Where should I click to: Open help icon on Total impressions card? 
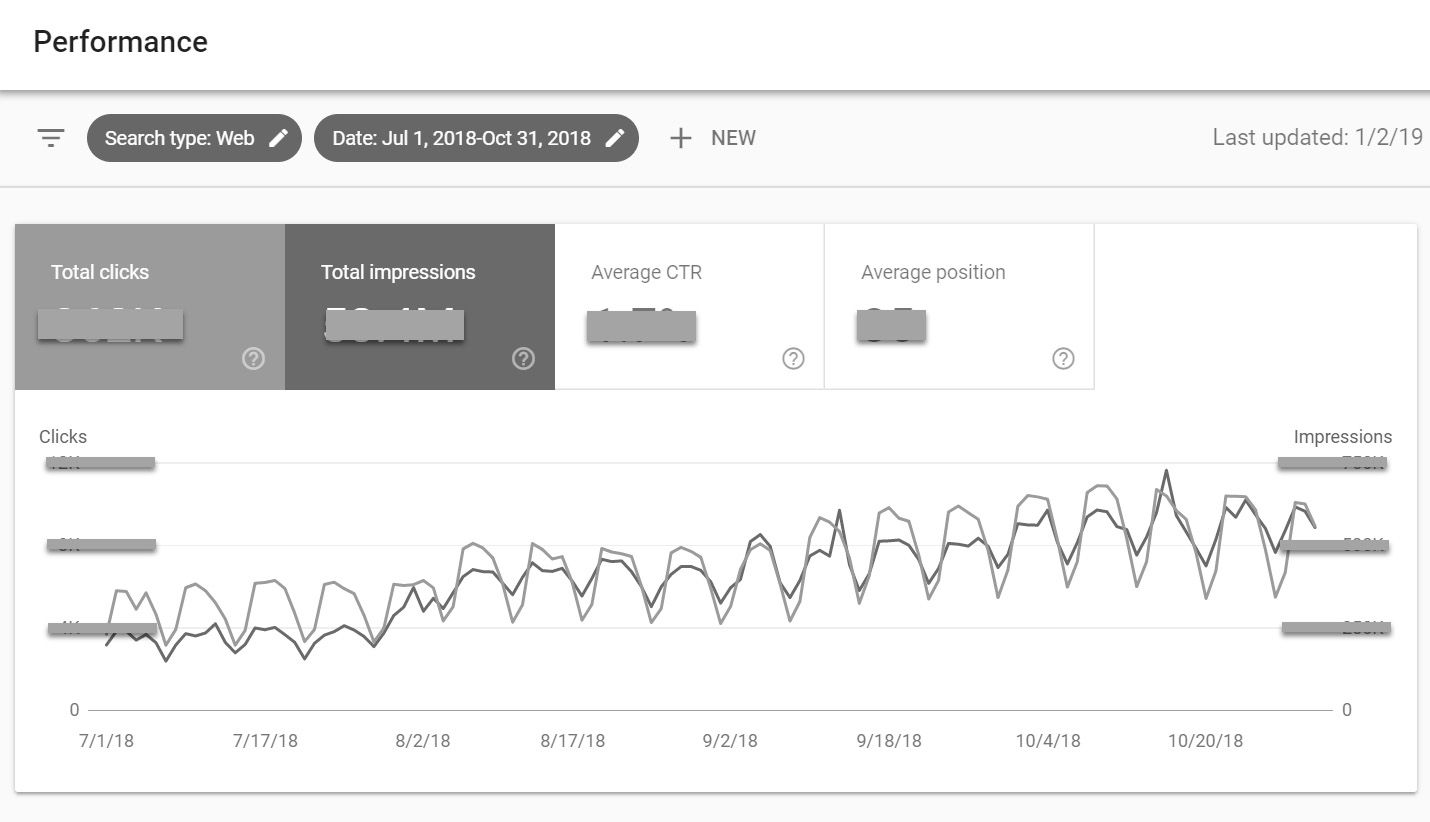pos(524,358)
